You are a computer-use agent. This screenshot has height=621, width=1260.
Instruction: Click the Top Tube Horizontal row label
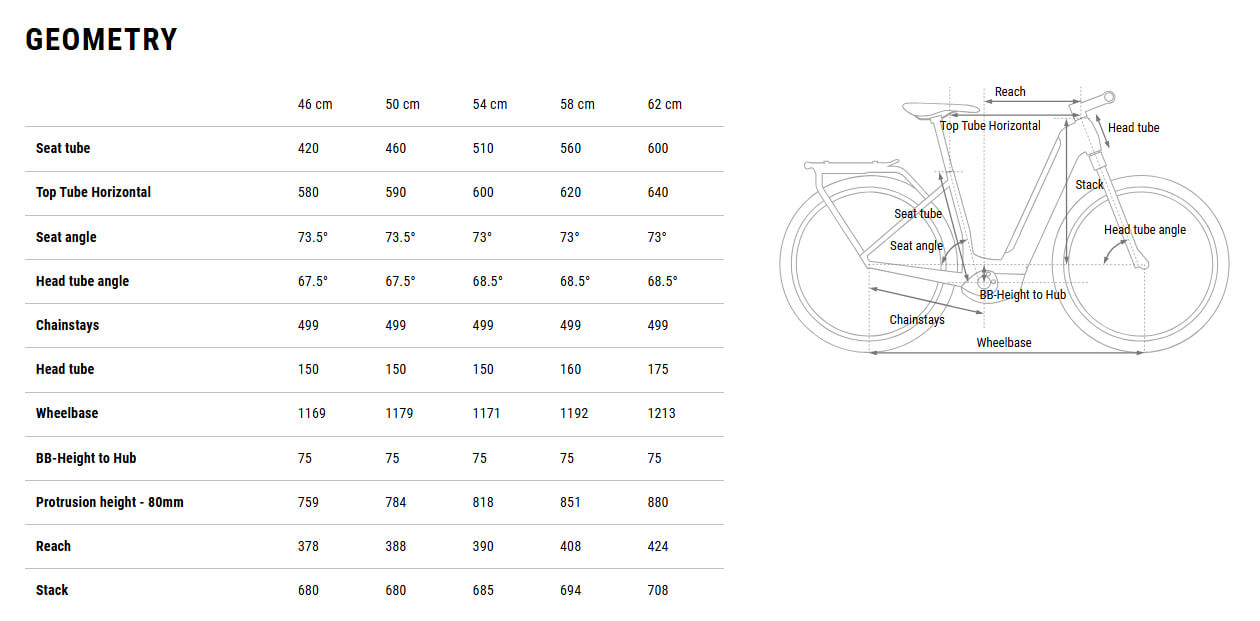tap(93, 192)
